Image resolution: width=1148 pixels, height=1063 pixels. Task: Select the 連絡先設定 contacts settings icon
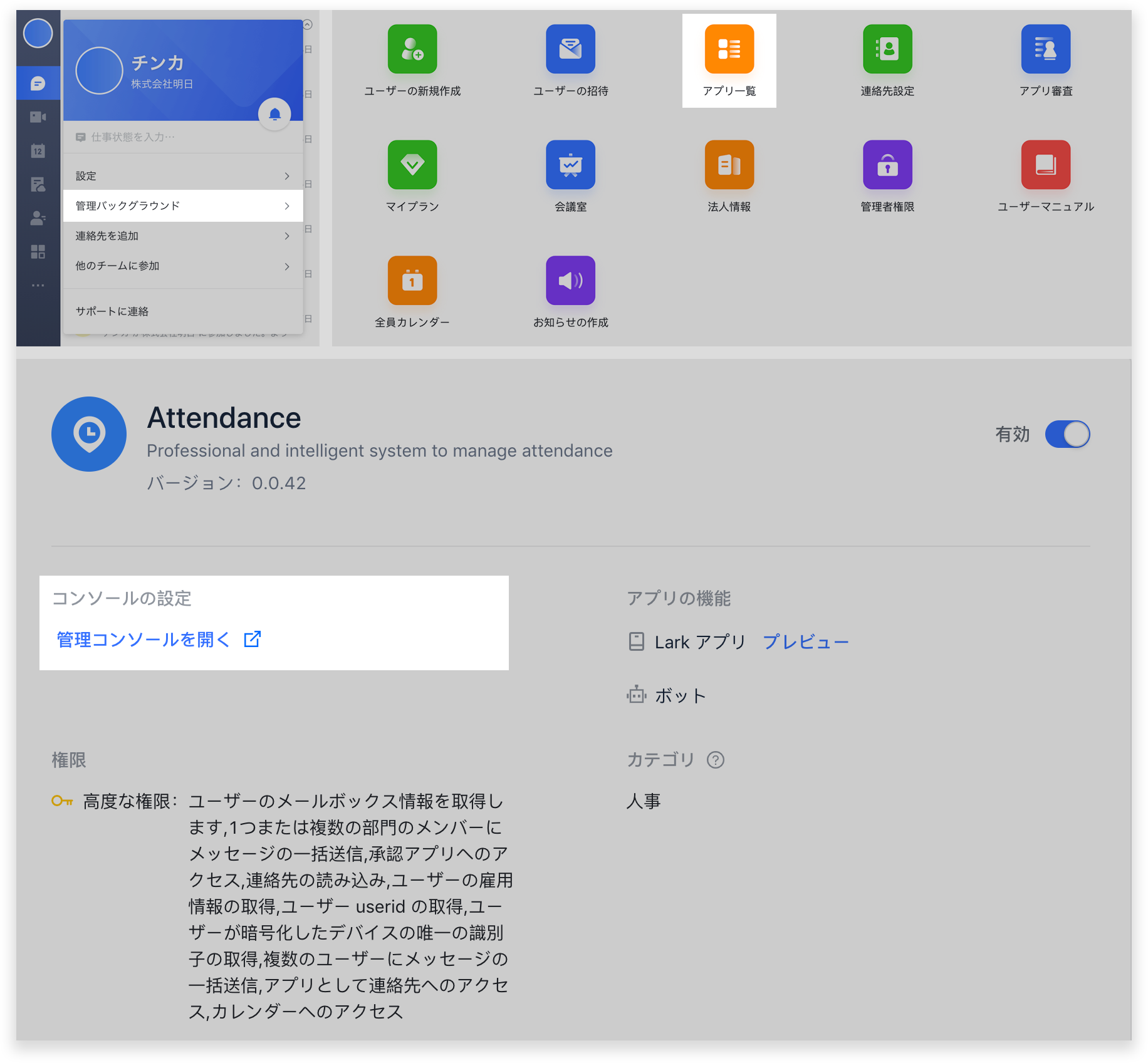point(887,49)
